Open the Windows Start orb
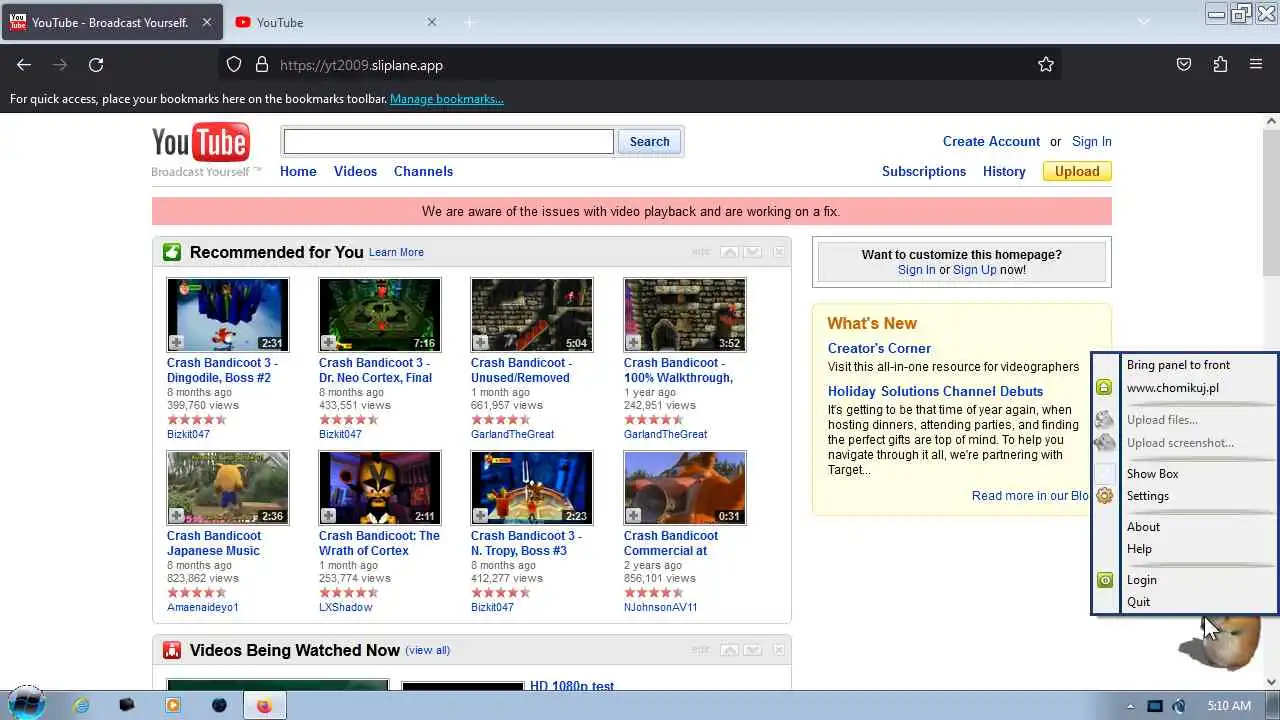1280x720 pixels. [x=27, y=704]
